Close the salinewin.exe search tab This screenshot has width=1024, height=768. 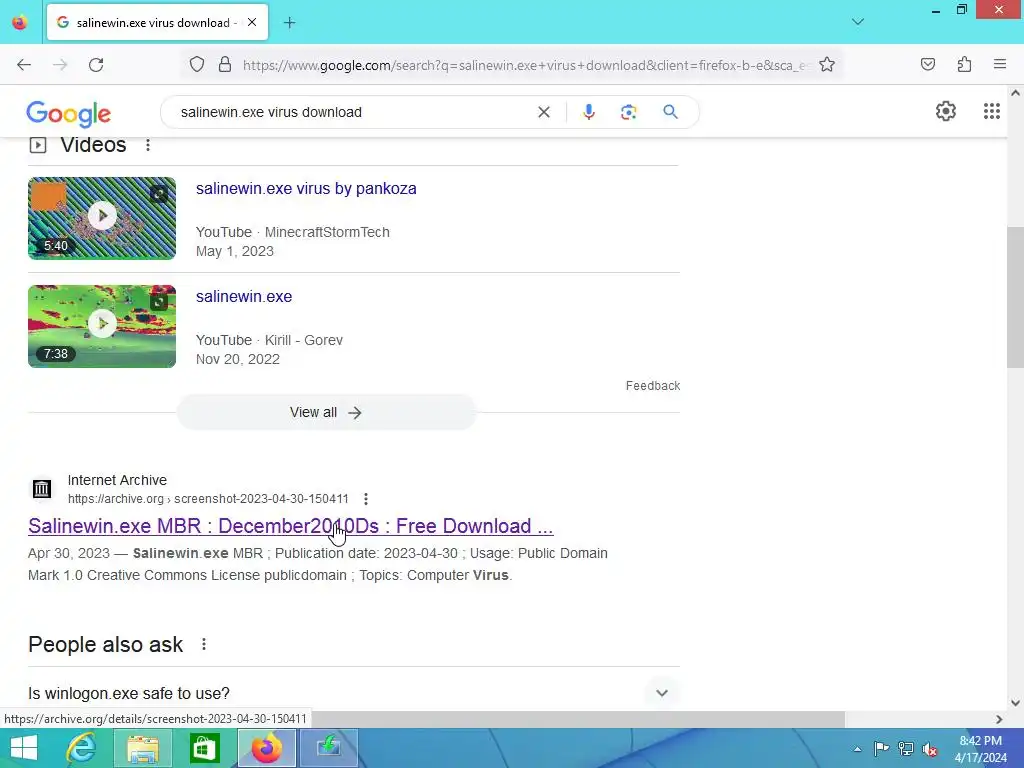point(252,22)
